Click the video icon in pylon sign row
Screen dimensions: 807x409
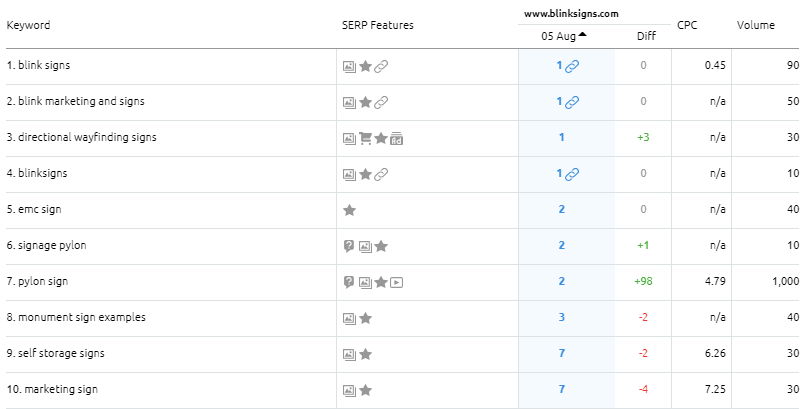tap(397, 282)
